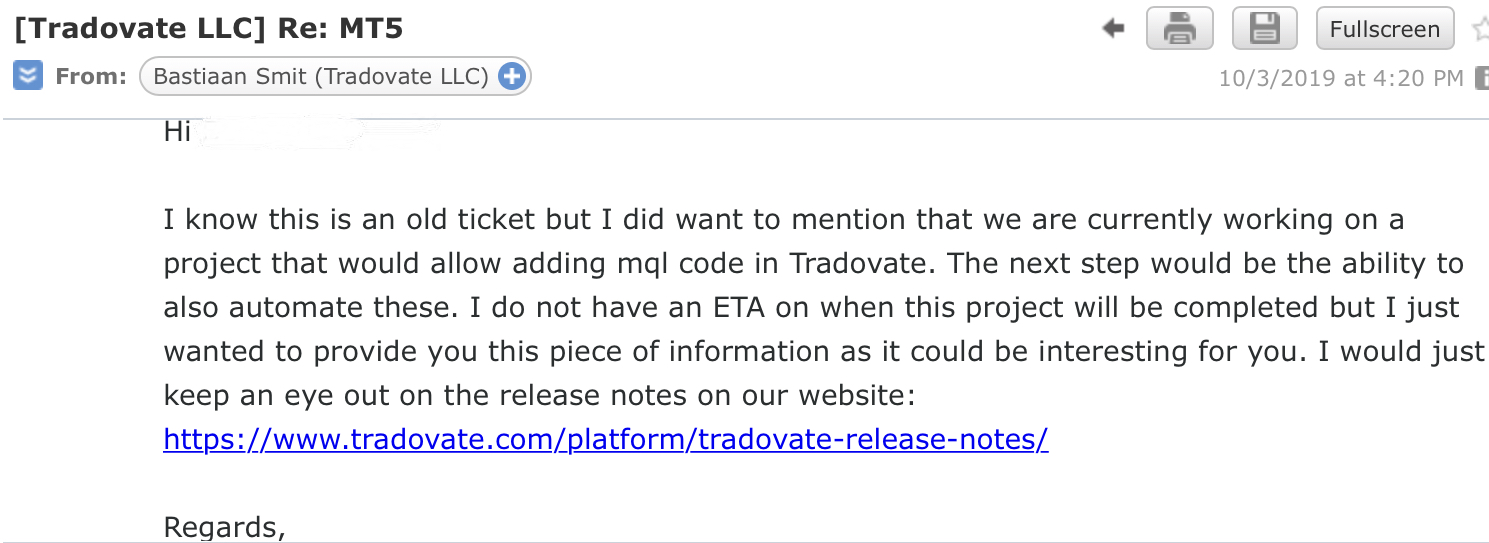The height and width of the screenshot is (543, 1489).
Task: Expand message headers with double chevron
Action: [28, 76]
